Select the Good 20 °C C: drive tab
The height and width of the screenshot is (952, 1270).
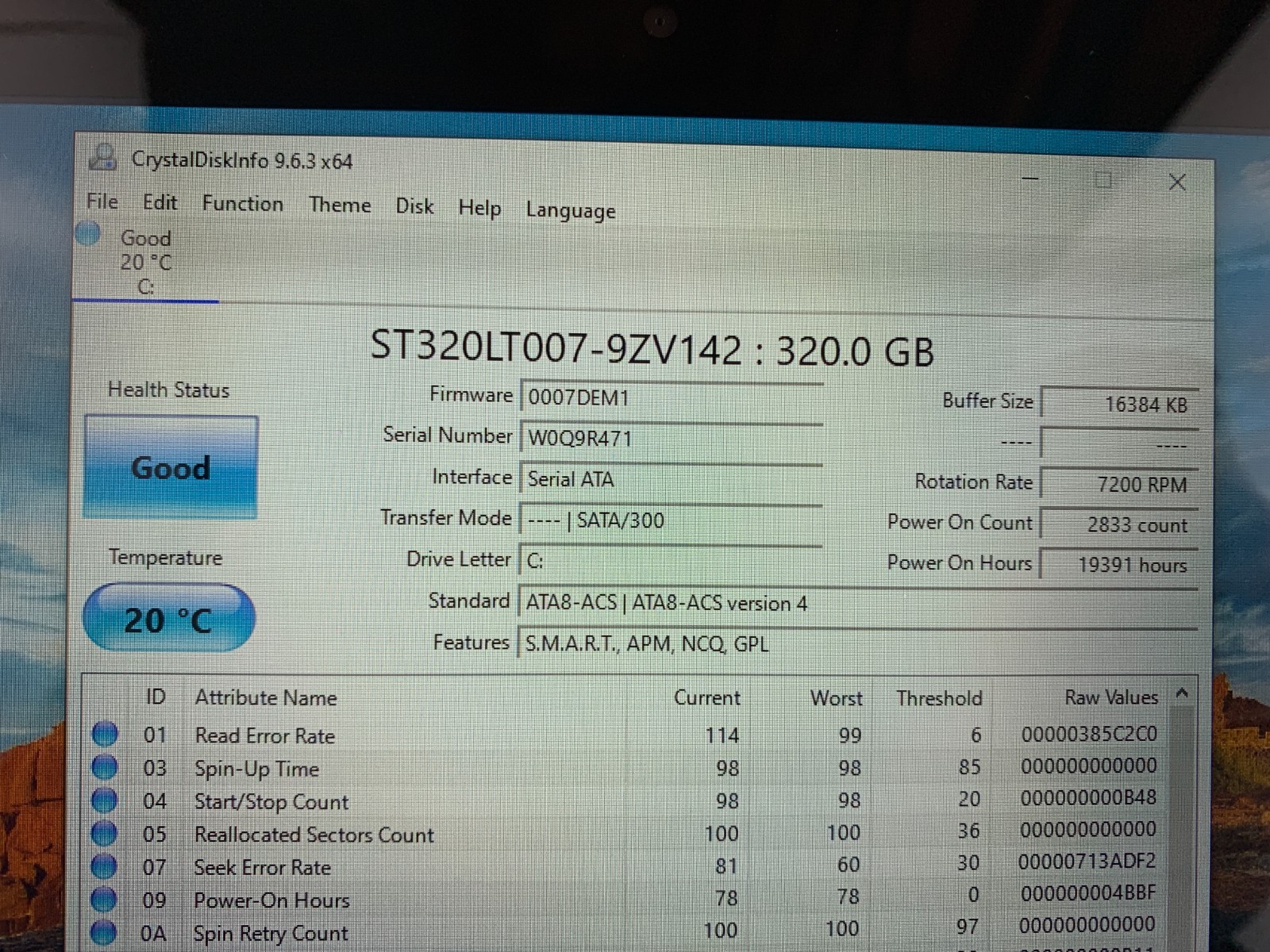[145, 262]
